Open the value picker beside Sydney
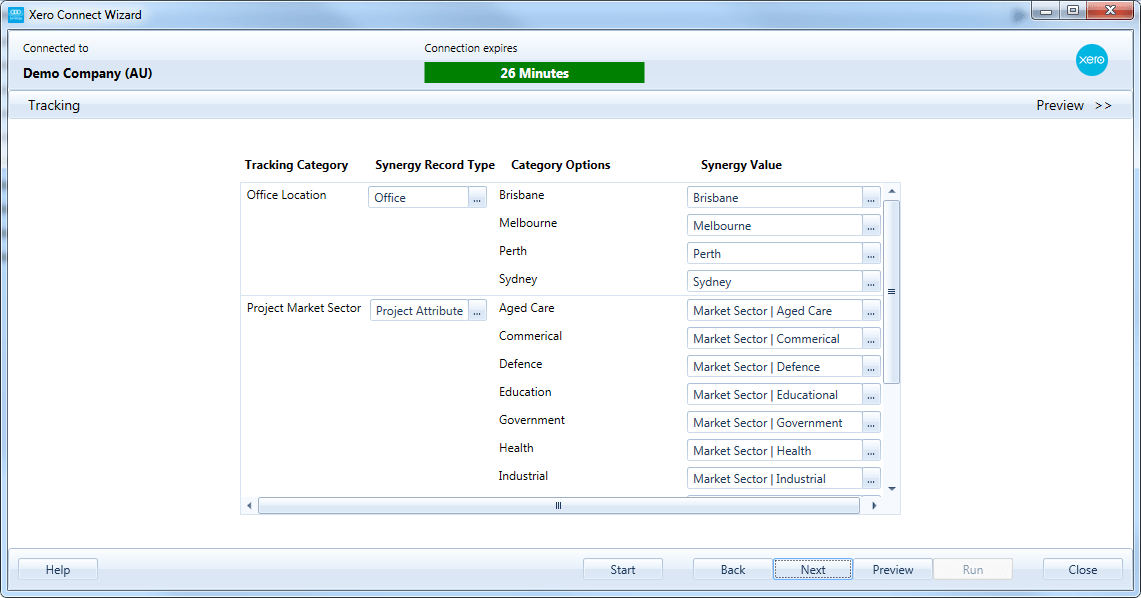Image resolution: width=1141 pixels, height=598 pixels. [870, 281]
